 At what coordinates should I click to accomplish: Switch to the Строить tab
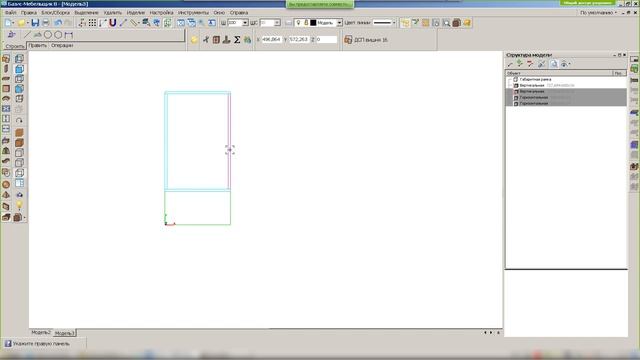(15, 46)
